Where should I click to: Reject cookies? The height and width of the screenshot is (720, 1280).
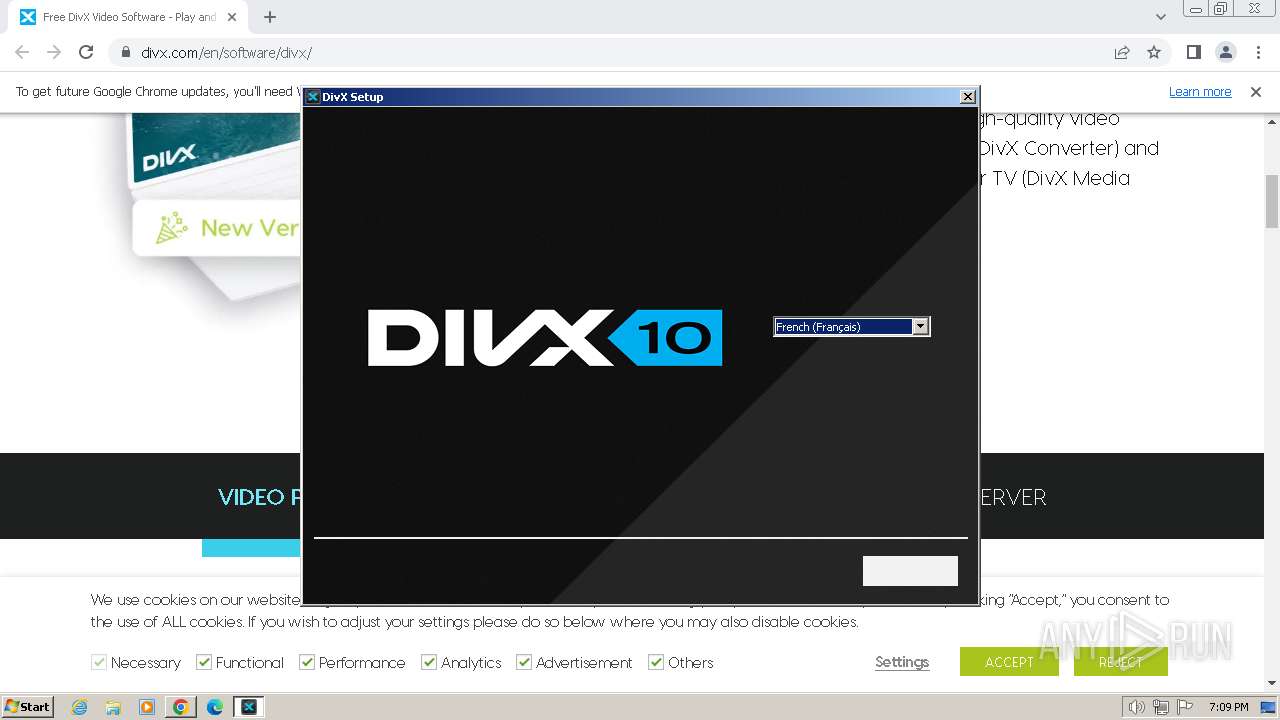1120,662
